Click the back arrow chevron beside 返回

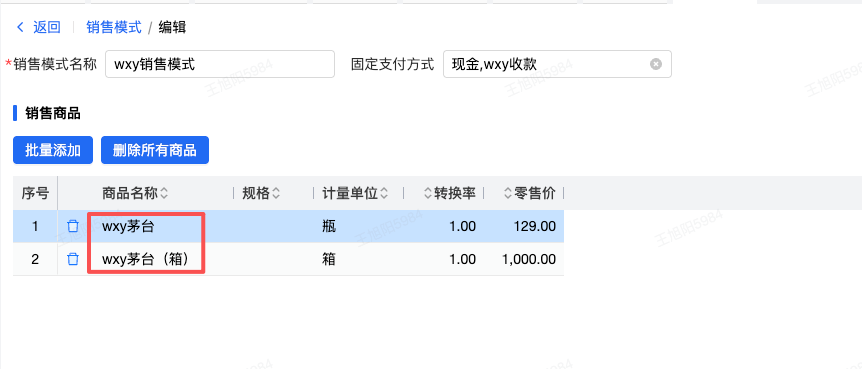(x=20, y=27)
